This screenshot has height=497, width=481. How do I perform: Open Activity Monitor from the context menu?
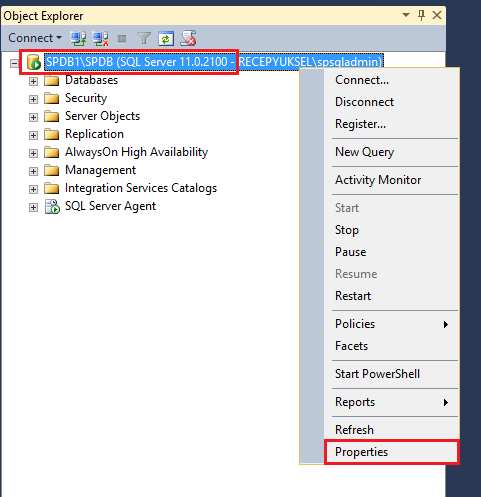[378, 180]
